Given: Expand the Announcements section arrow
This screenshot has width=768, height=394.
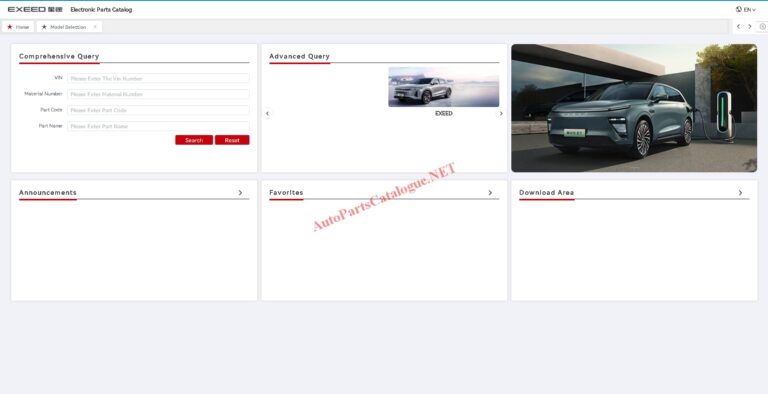Looking at the screenshot, I should pos(240,193).
